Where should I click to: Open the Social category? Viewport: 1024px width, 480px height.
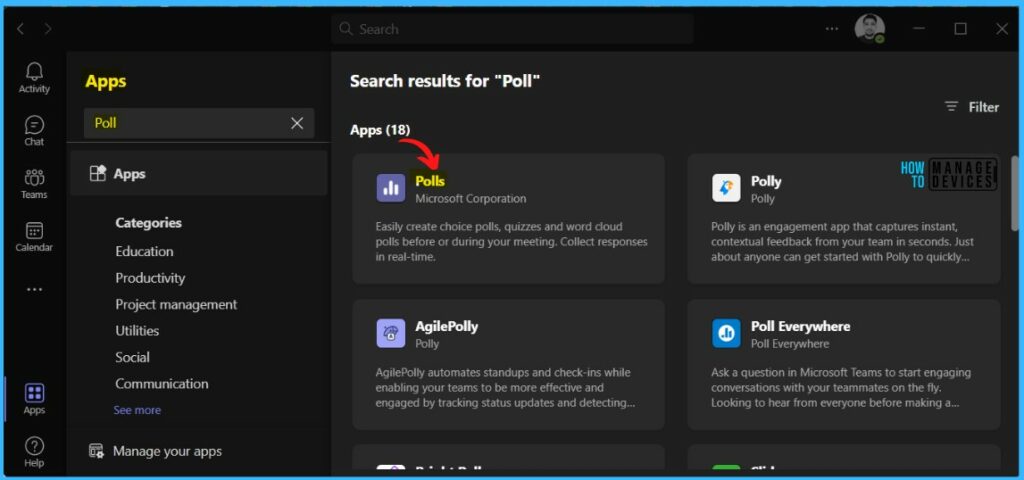coord(133,357)
